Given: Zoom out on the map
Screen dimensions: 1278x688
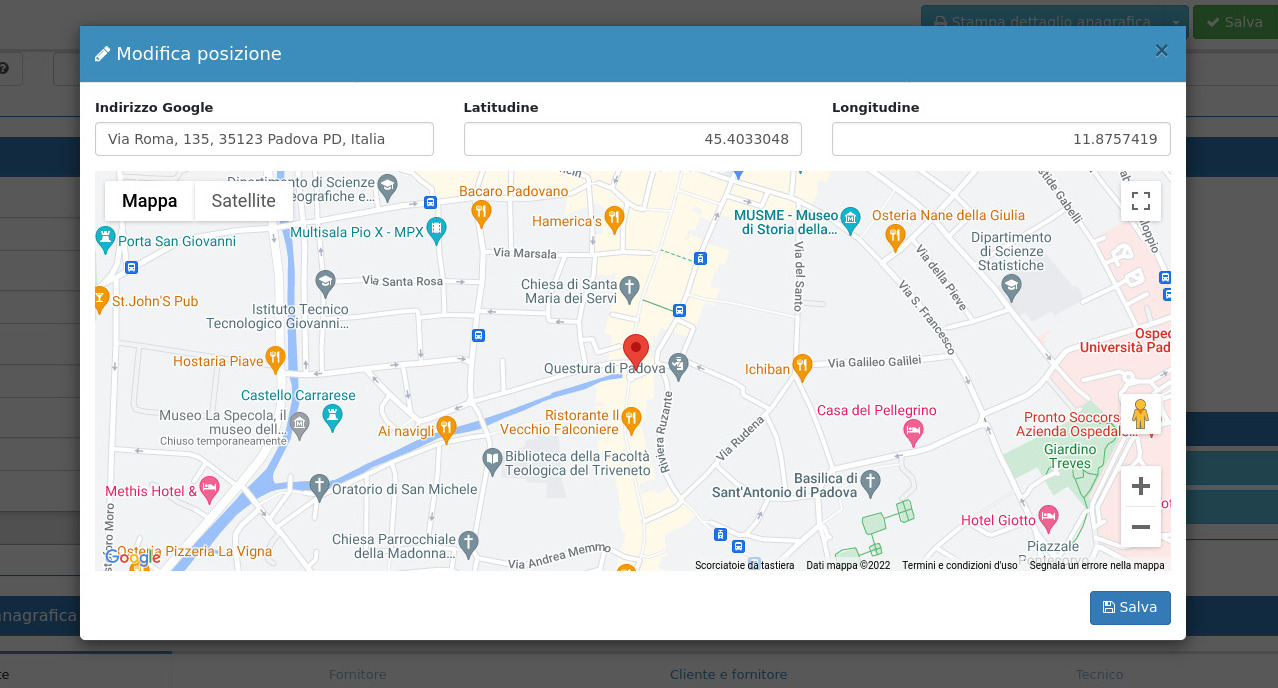Looking at the screenshot, I should [1140, 527].
